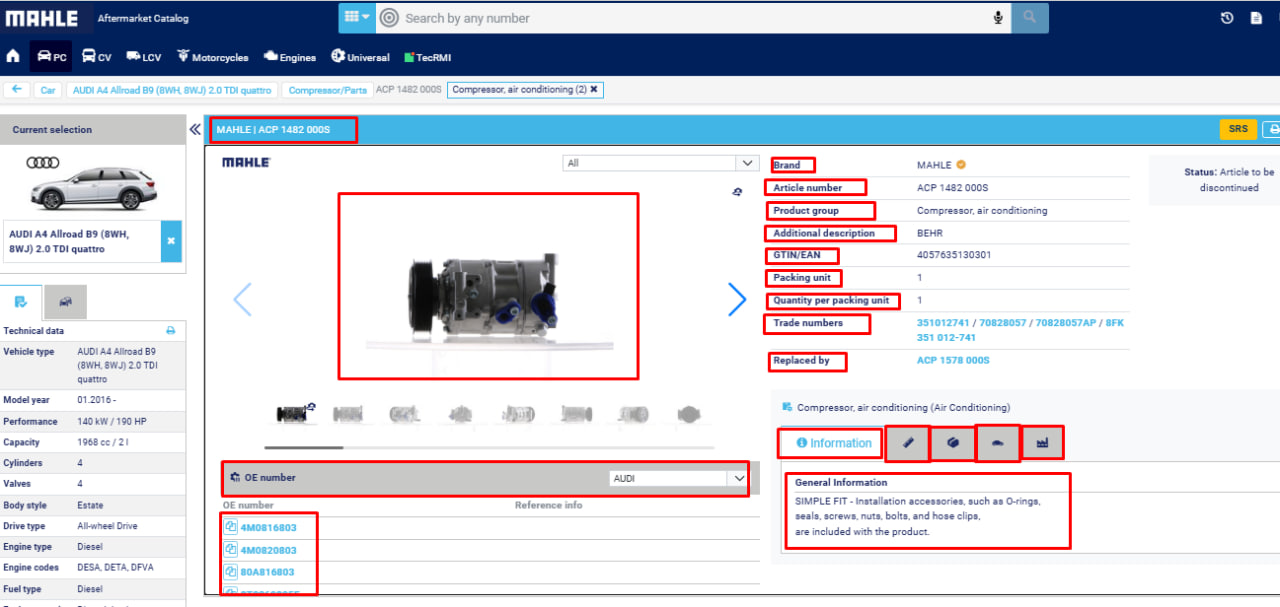Open OE number link 80A816803
Image resolution: width=1280 pixels, height=607 pixels.
[267, 572]
